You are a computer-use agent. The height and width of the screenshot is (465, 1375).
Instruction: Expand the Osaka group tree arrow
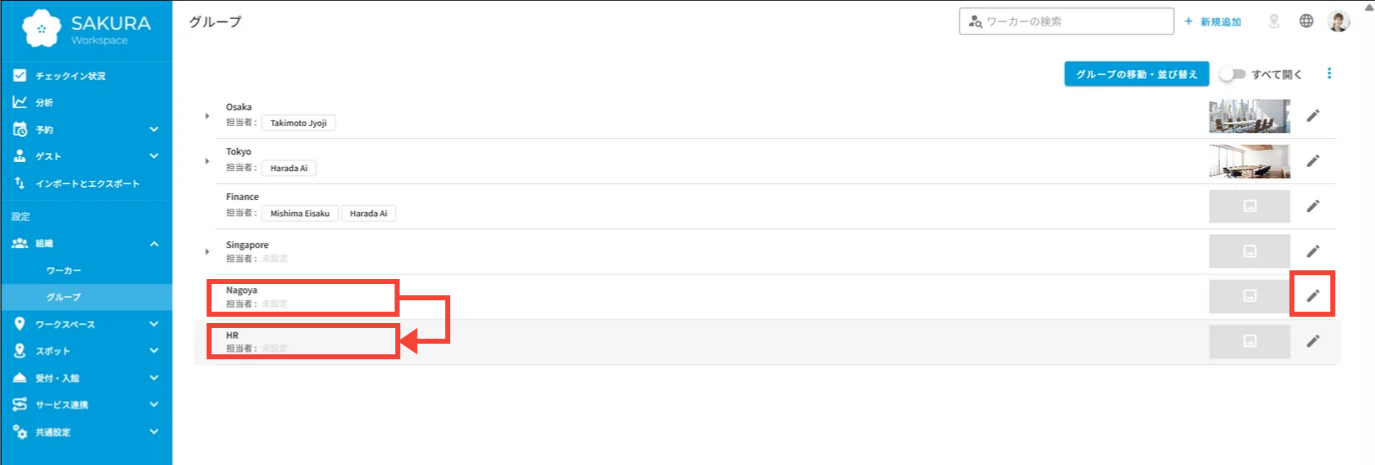coord(207,116)
